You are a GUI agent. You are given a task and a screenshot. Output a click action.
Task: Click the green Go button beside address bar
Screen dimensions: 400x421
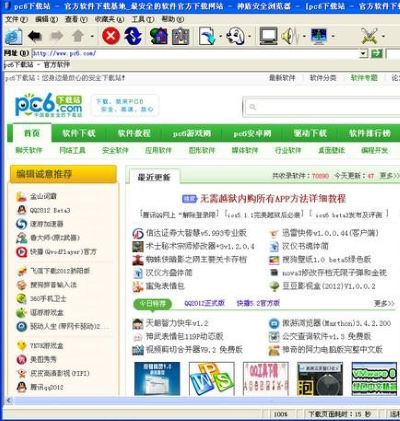click(377, 53)
